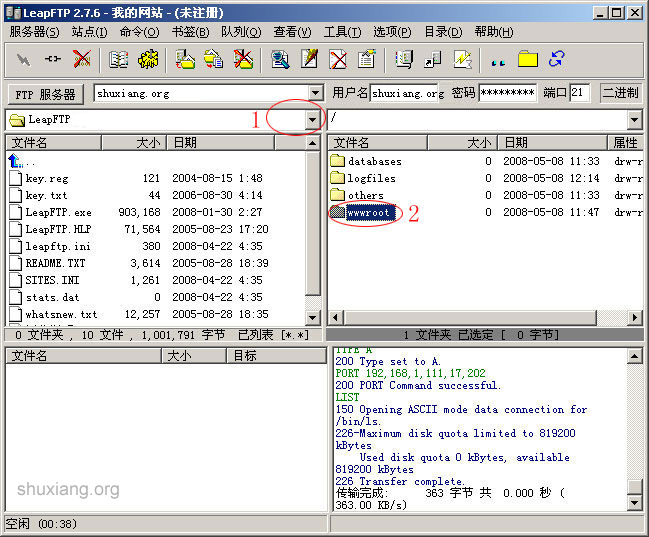Open the remote path dropdown arrow
Image resolution: width=649 pixels, height=537 pixels.
coord(634,120)
